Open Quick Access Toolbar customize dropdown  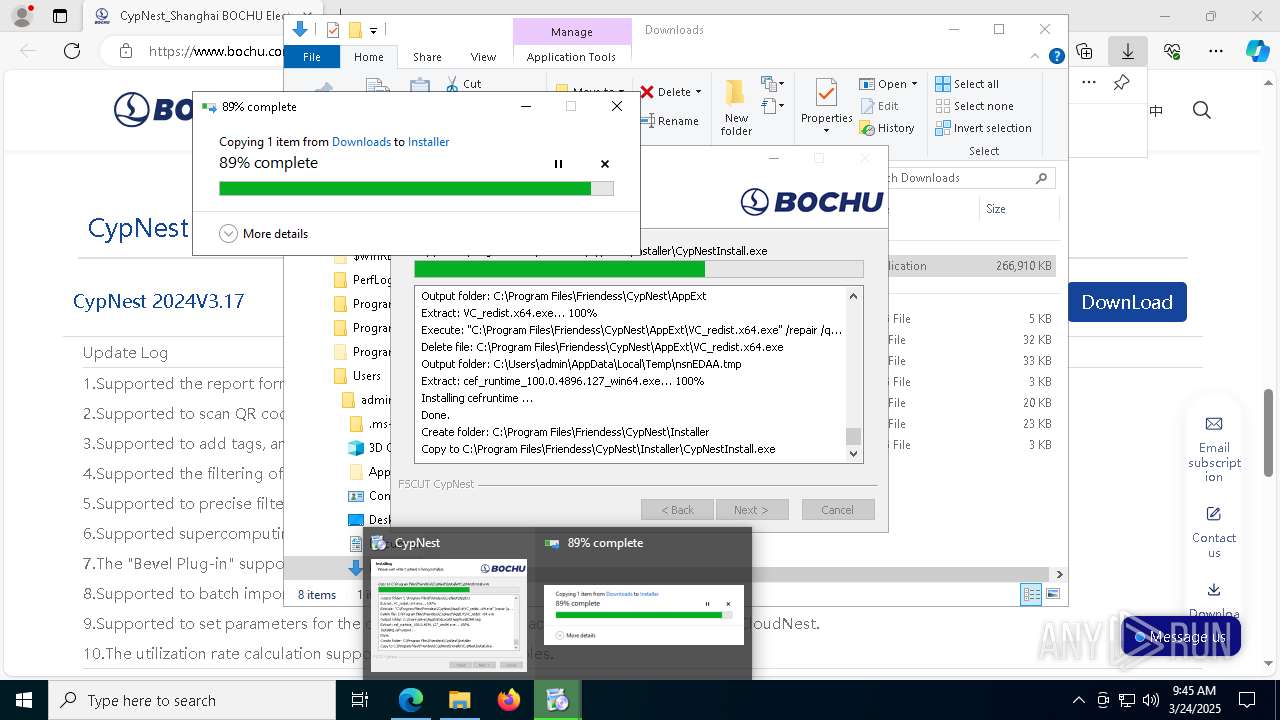tap(374, 31)
